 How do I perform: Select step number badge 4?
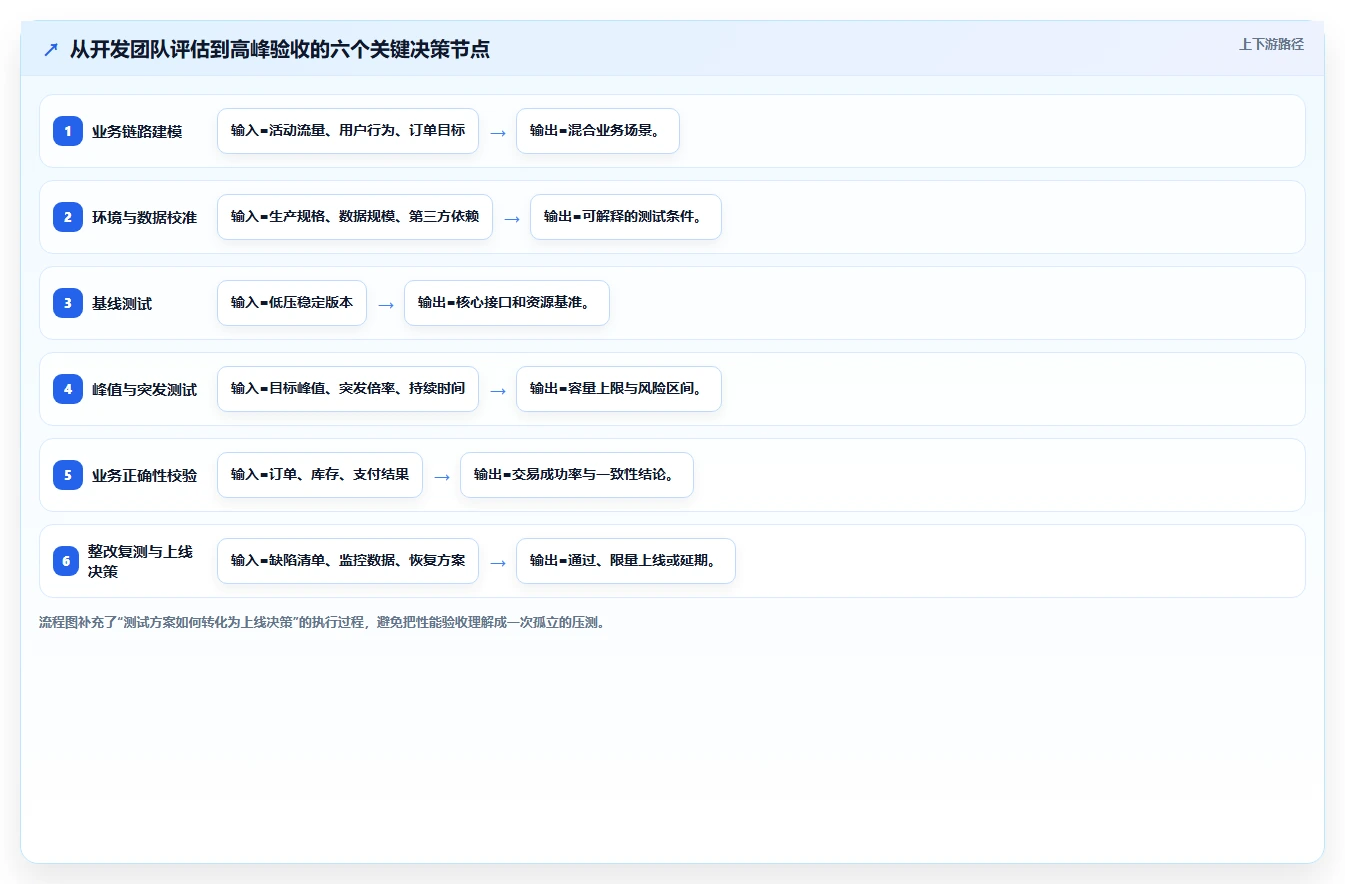tap(68, 389)
